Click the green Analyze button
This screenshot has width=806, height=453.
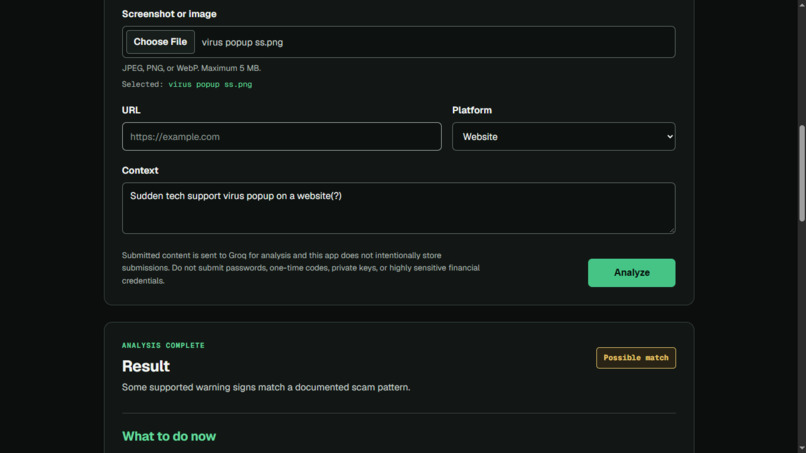click(x=631, y=273)
